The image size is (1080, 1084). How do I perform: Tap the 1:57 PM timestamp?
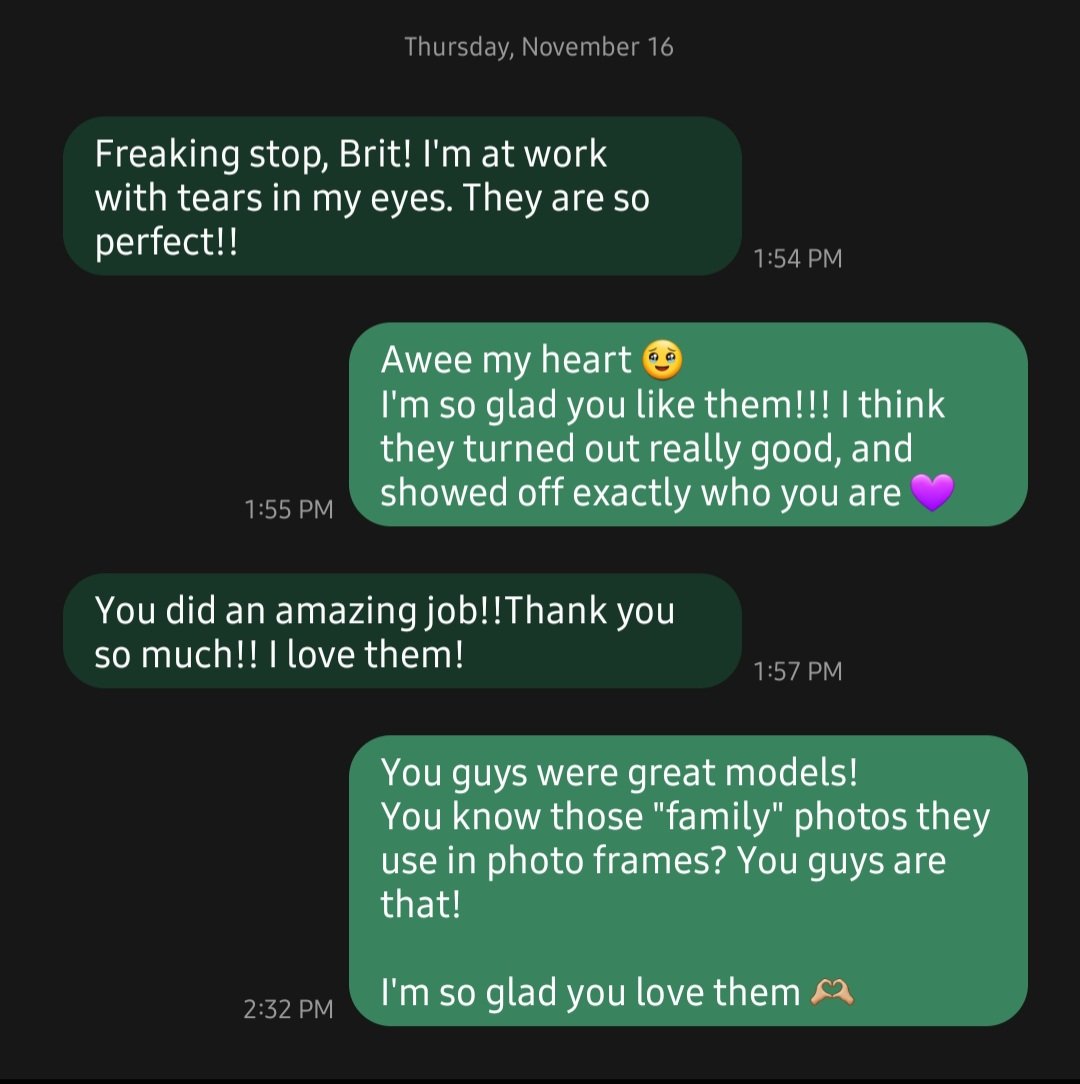tap(798, 671)
